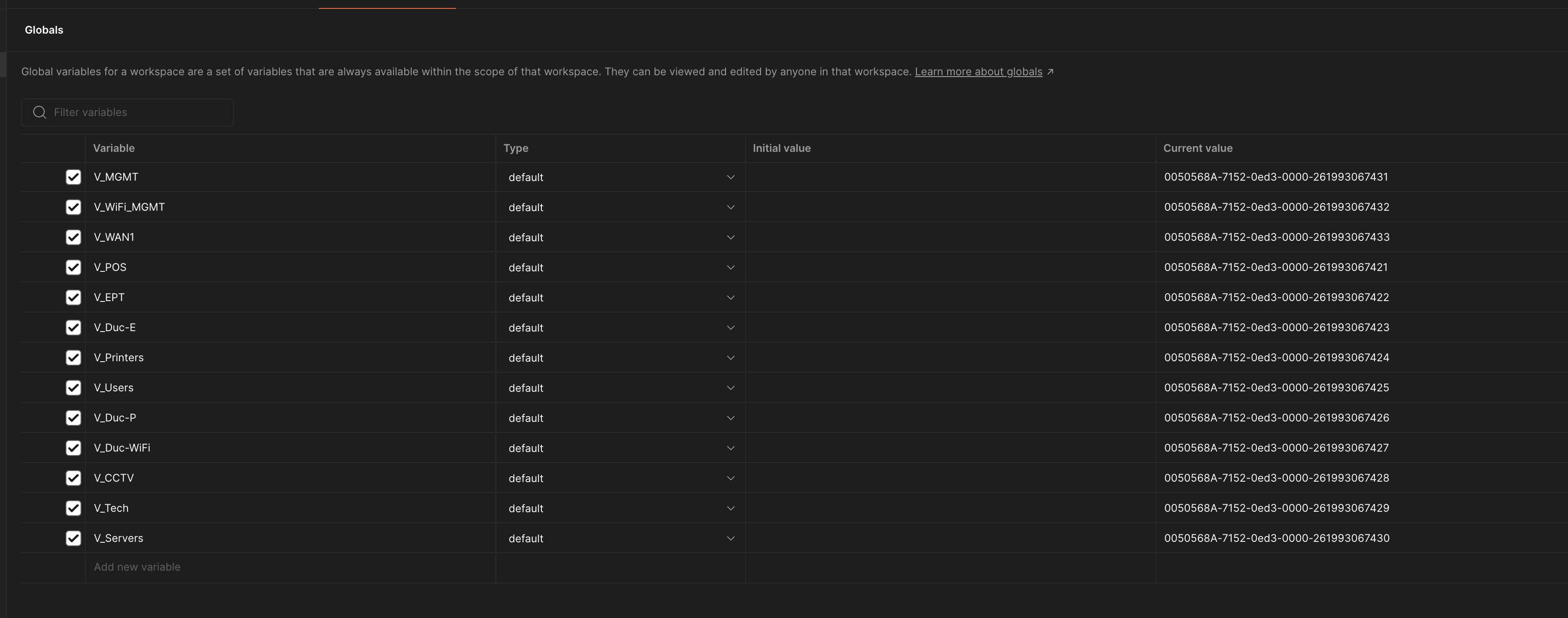Click the V_Duc-WiFi variable name
This screenshot has height=618, width=1568.
(x=122, y=448)
